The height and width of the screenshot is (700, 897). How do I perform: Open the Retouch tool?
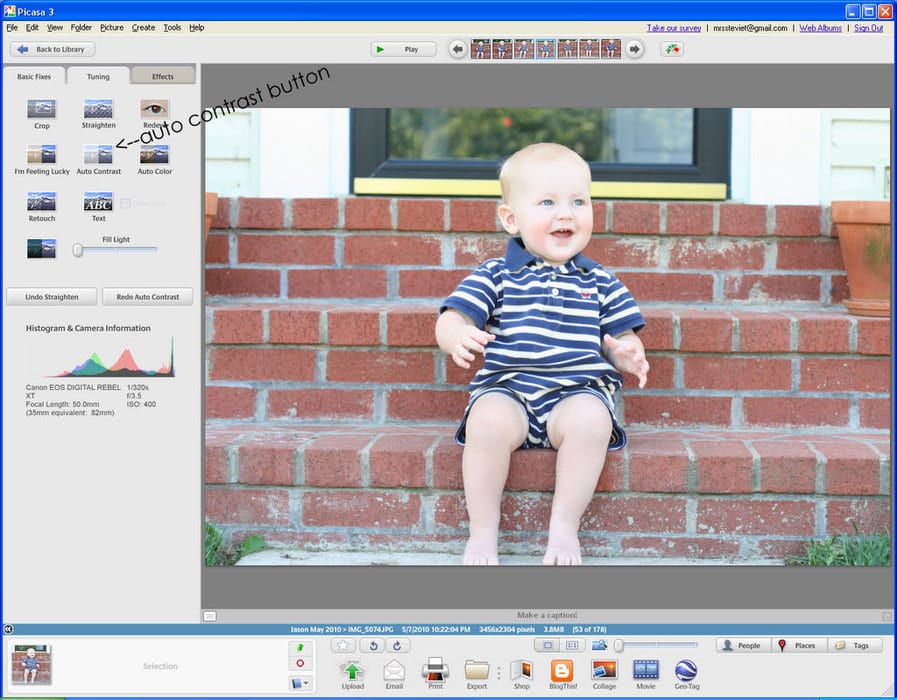pyautogui.click(x=41, y=202)
